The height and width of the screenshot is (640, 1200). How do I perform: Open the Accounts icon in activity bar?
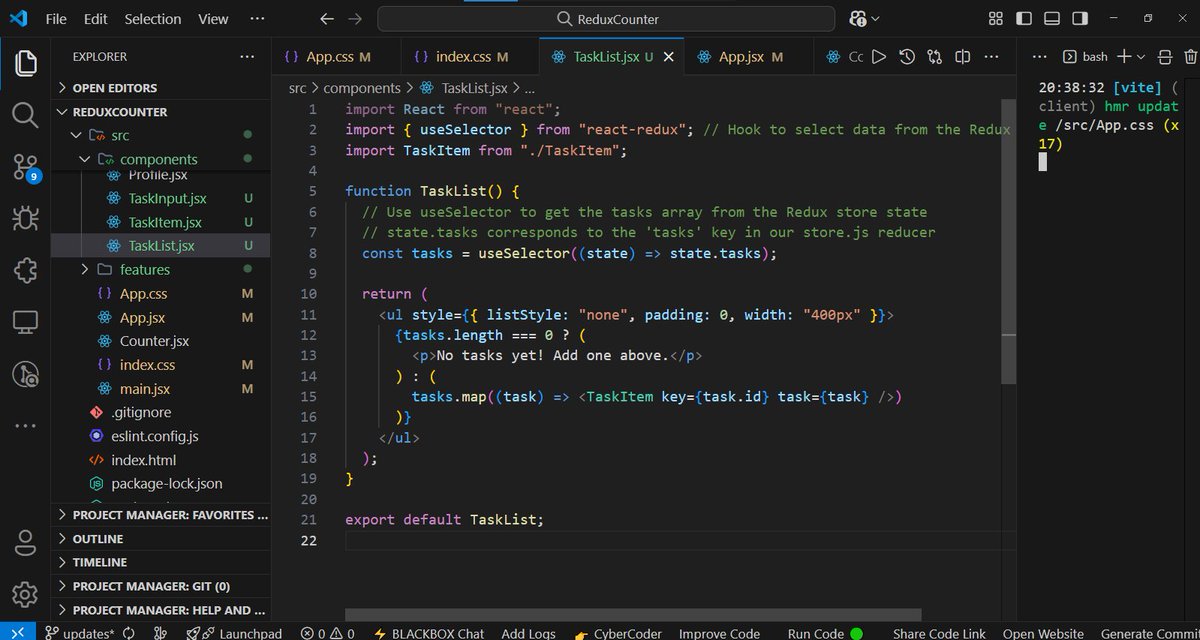point(25,543)
